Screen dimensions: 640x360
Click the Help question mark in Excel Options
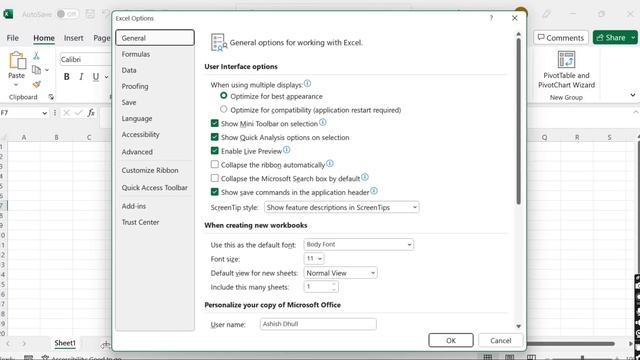pyautogui.click(x=491, y=18)
